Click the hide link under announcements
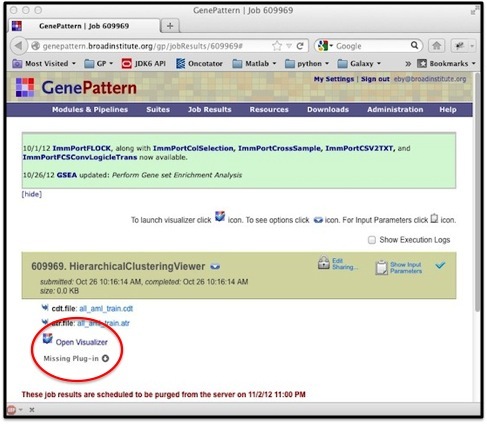This screenshot has height=424, width=487. click(x=32, y=194)
